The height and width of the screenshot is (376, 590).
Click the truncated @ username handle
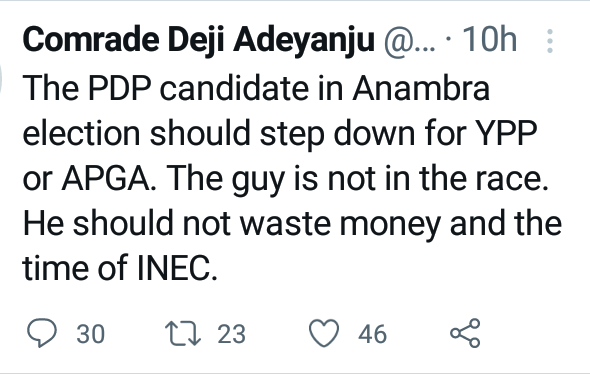click(x=409, y=41)
